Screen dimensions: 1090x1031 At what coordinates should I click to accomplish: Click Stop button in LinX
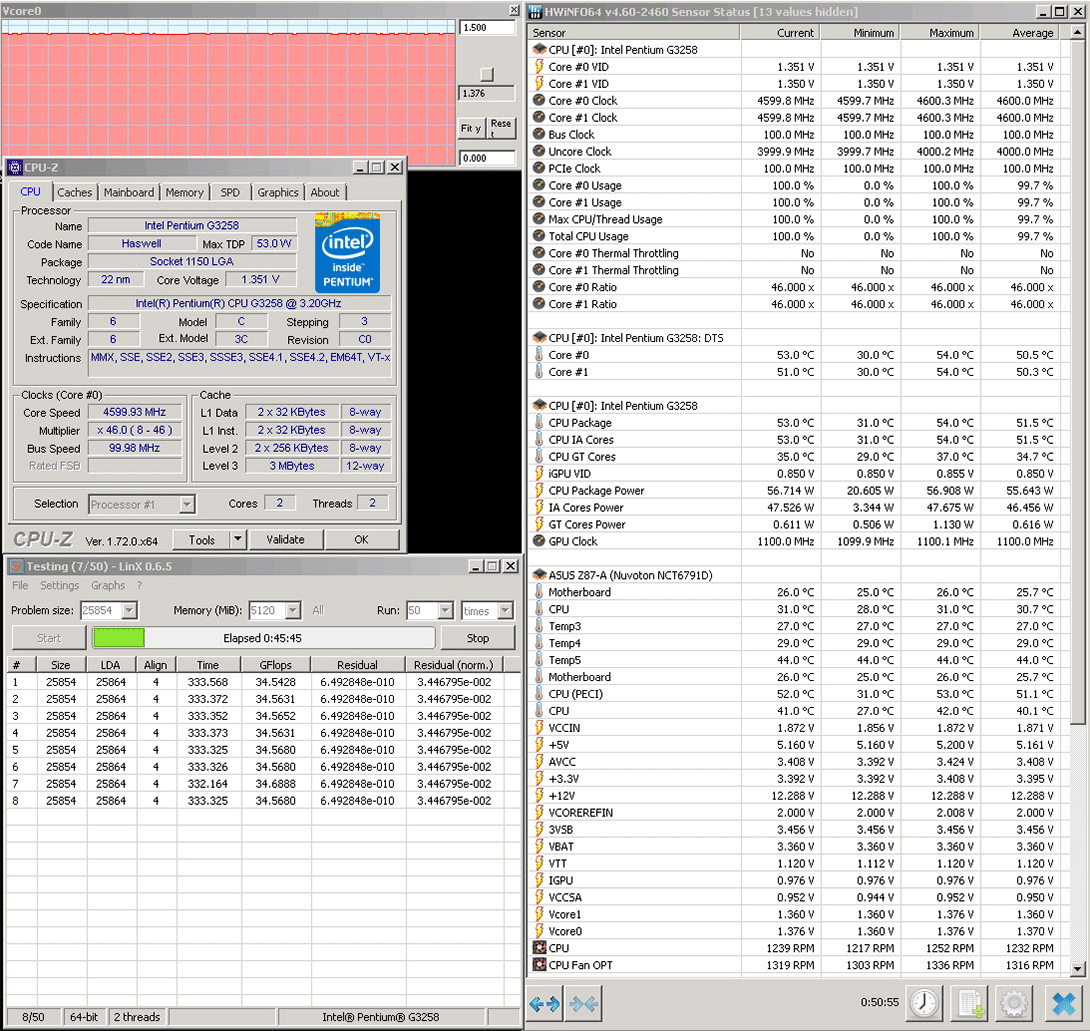click(x=478, y=638)
